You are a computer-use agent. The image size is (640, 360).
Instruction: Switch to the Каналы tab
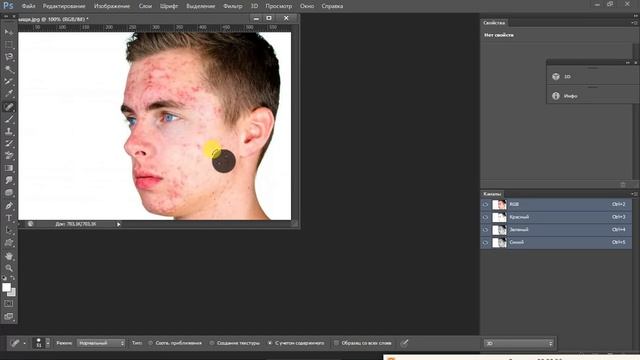pyautogui.click(x=492, y=194)
